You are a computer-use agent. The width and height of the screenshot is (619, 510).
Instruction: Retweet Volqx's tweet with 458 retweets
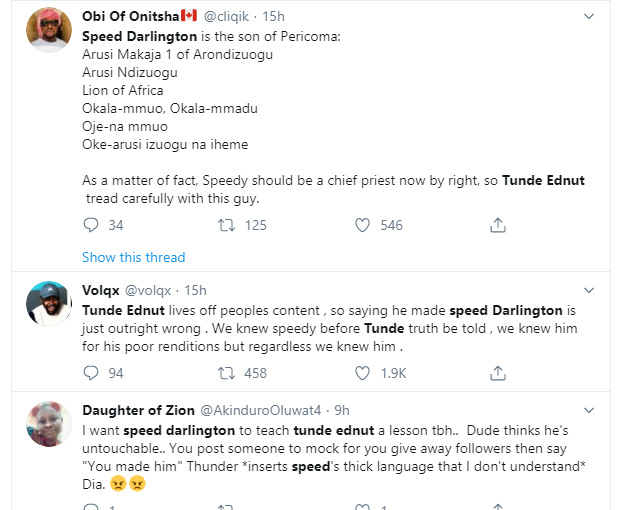[x=227, y=373]
